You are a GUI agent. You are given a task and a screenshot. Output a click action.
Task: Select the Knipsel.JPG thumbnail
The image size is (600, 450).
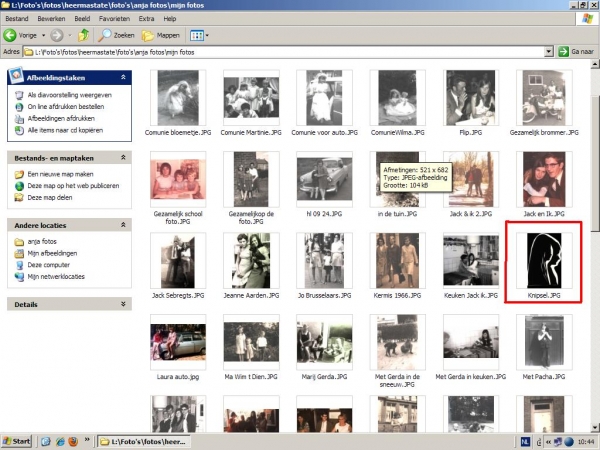click(544, 261)
